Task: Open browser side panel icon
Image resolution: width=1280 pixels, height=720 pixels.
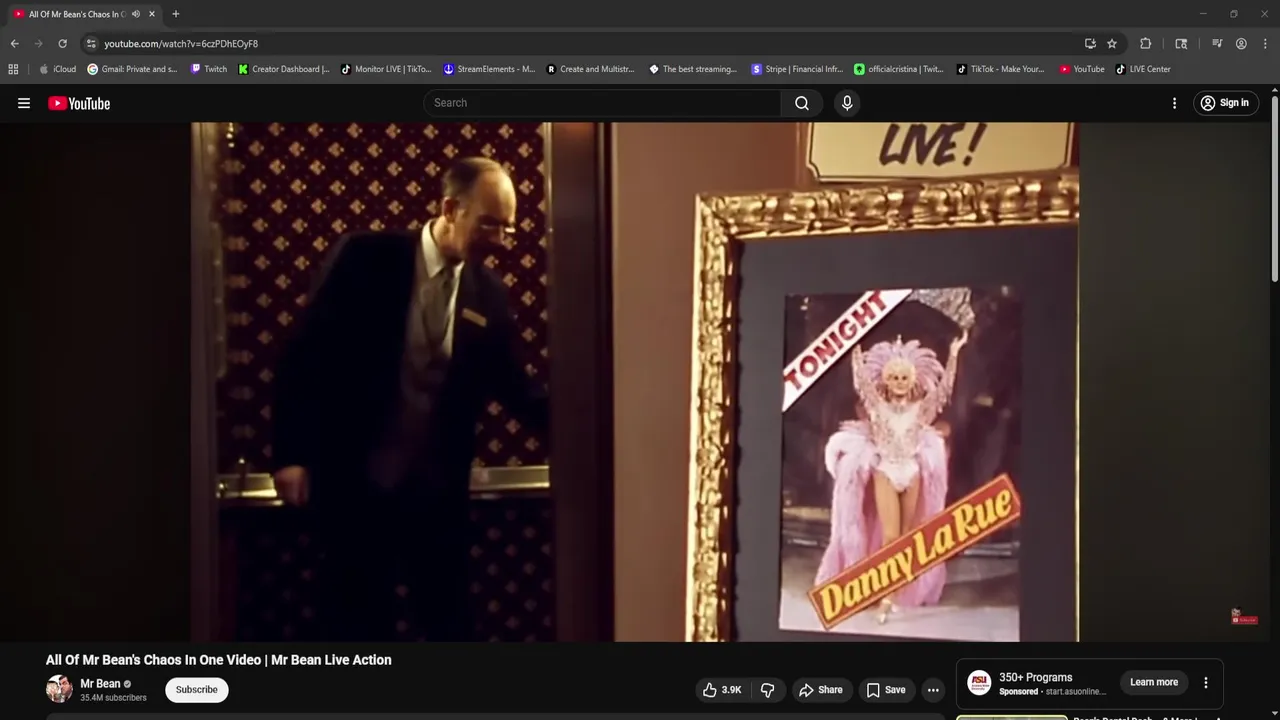Action: [1181, 44]
